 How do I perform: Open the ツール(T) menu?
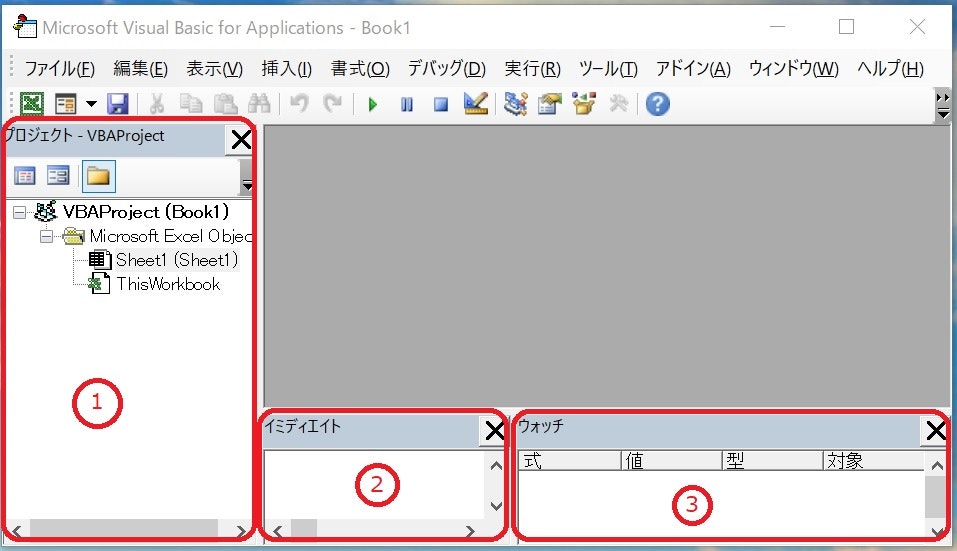tap(608, 68)
